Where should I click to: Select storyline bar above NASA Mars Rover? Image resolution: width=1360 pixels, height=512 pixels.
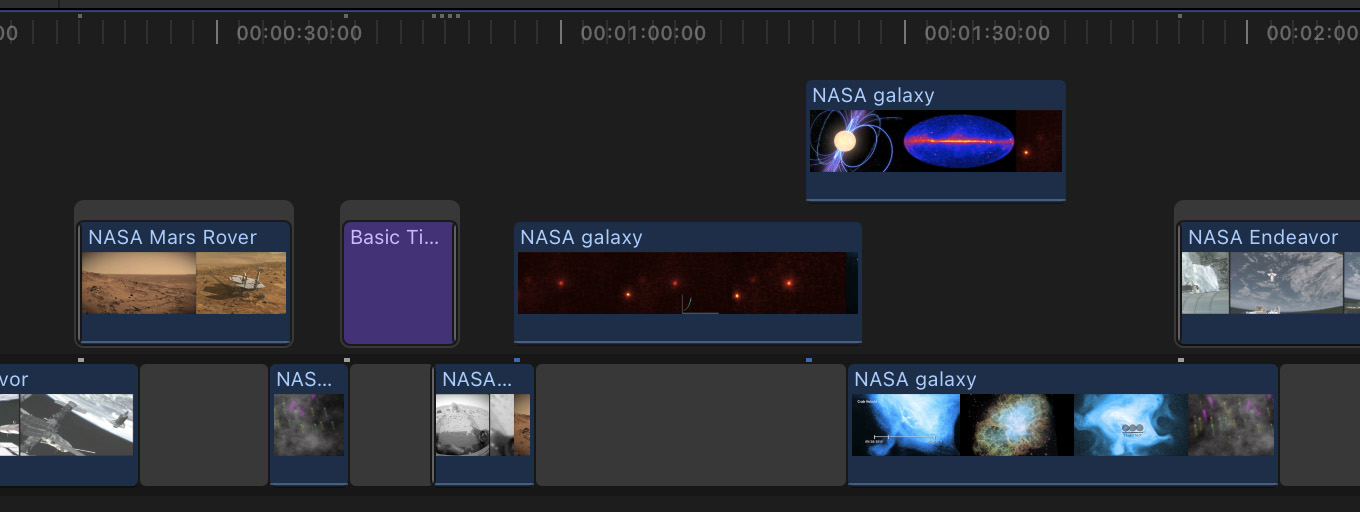click(x=184, y=210)
